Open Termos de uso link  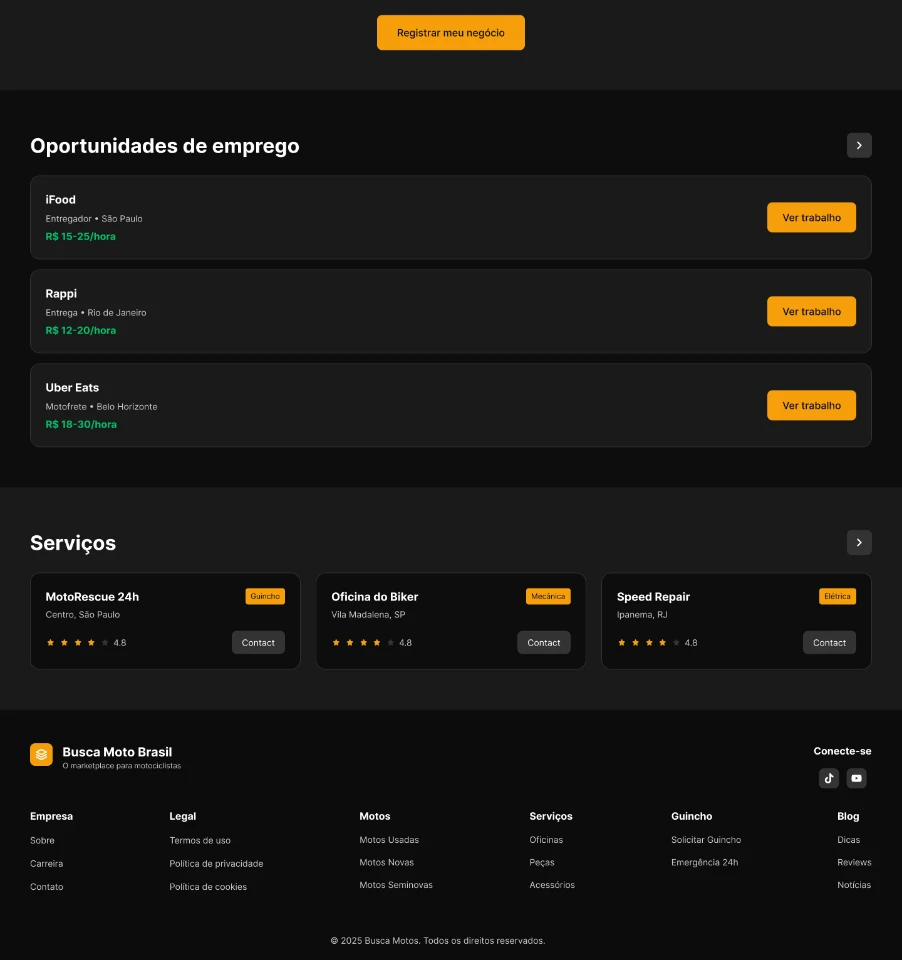[200, 841]
